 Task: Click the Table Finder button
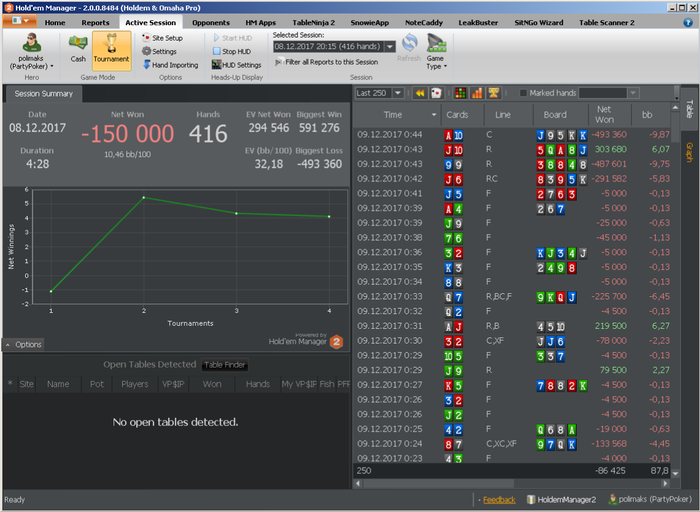click(x=225, y=365)
